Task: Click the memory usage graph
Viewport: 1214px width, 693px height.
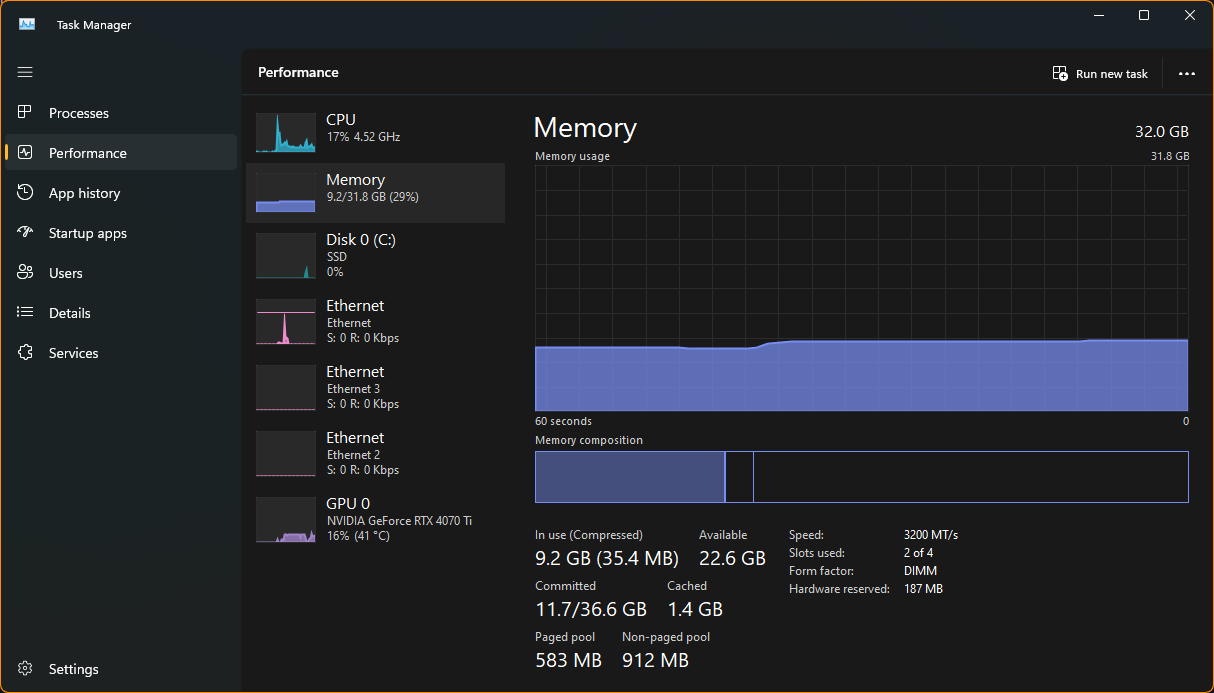Action: (x=861, y=288)
